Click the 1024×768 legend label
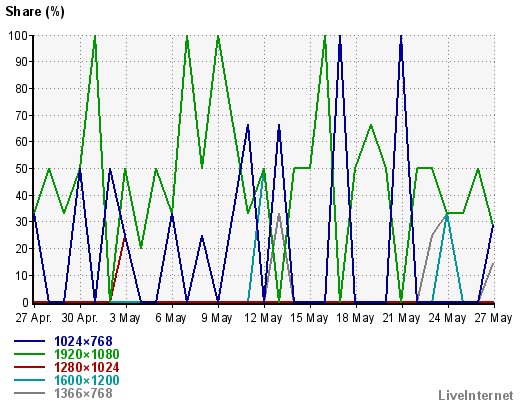The width and height of the screenshot is (520, 405). click(x=83, y=341)
